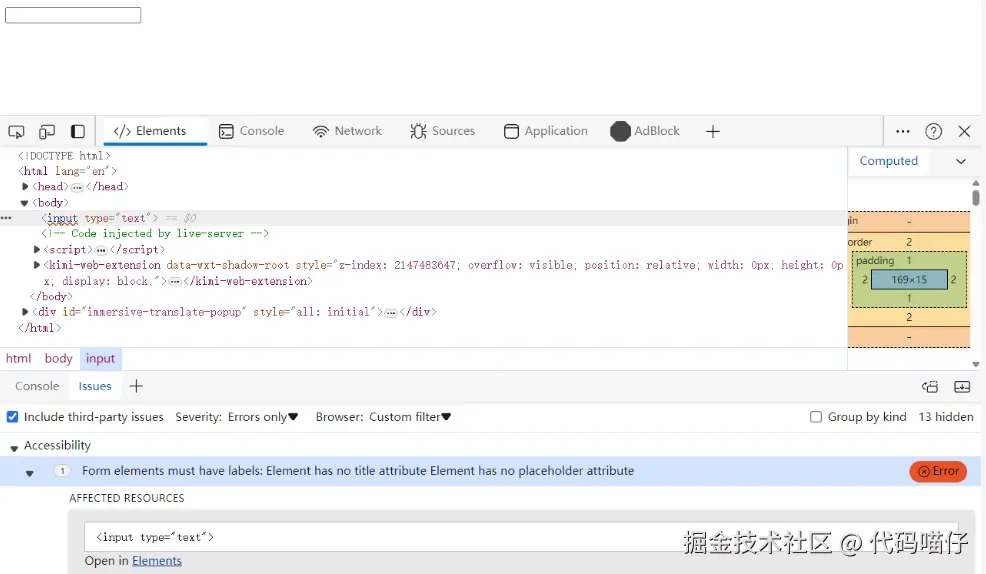Click the collapse drawer icon at far right
The image size is (986, 574).
point(962,387)
